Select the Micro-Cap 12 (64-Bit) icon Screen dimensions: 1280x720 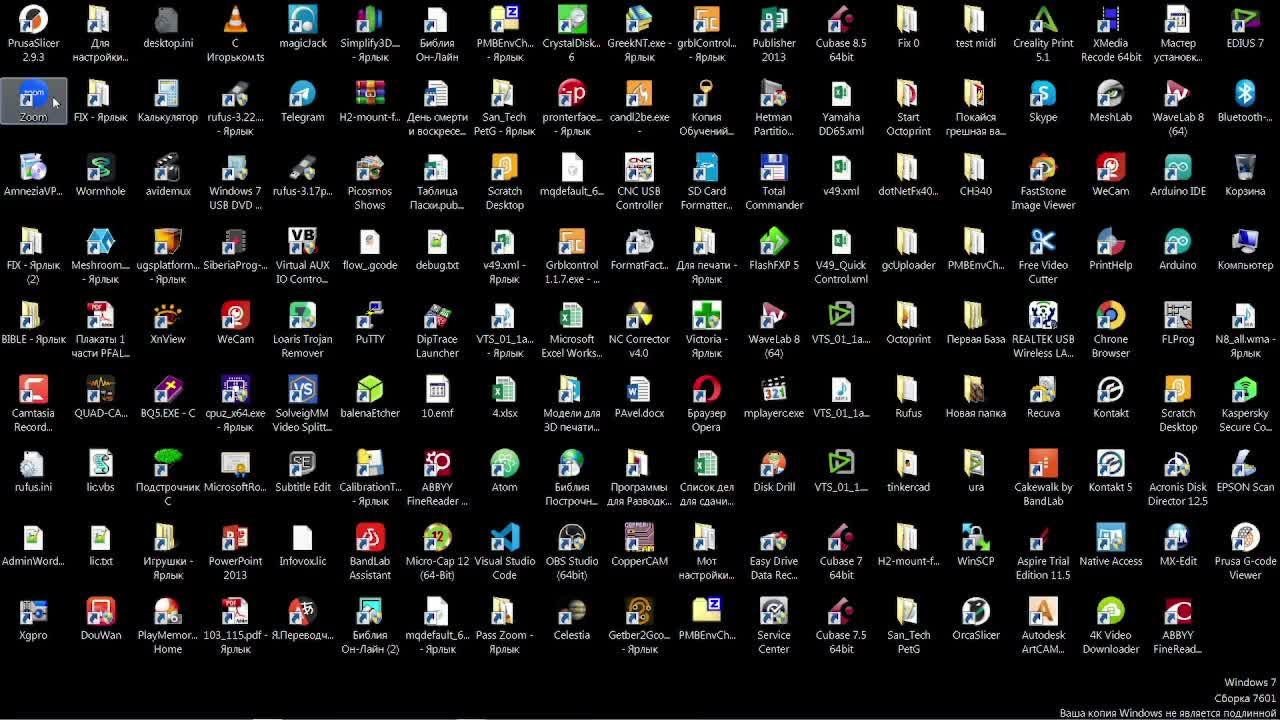[437, 537]
